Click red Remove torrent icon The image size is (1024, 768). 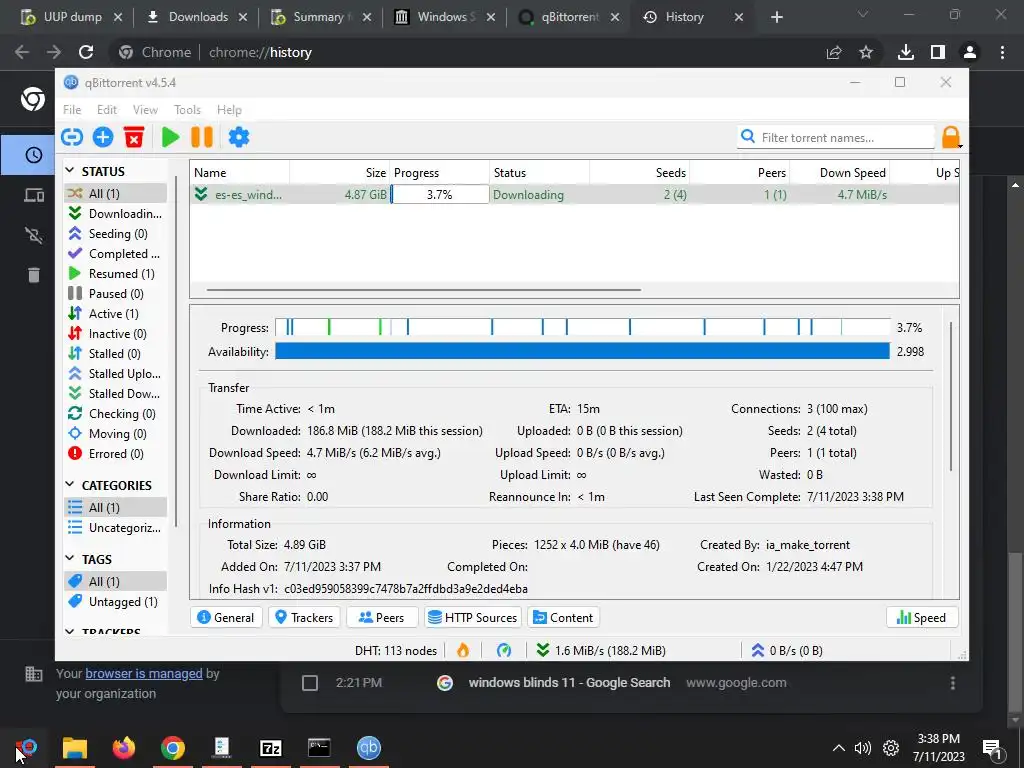click(x=134, y=137)
